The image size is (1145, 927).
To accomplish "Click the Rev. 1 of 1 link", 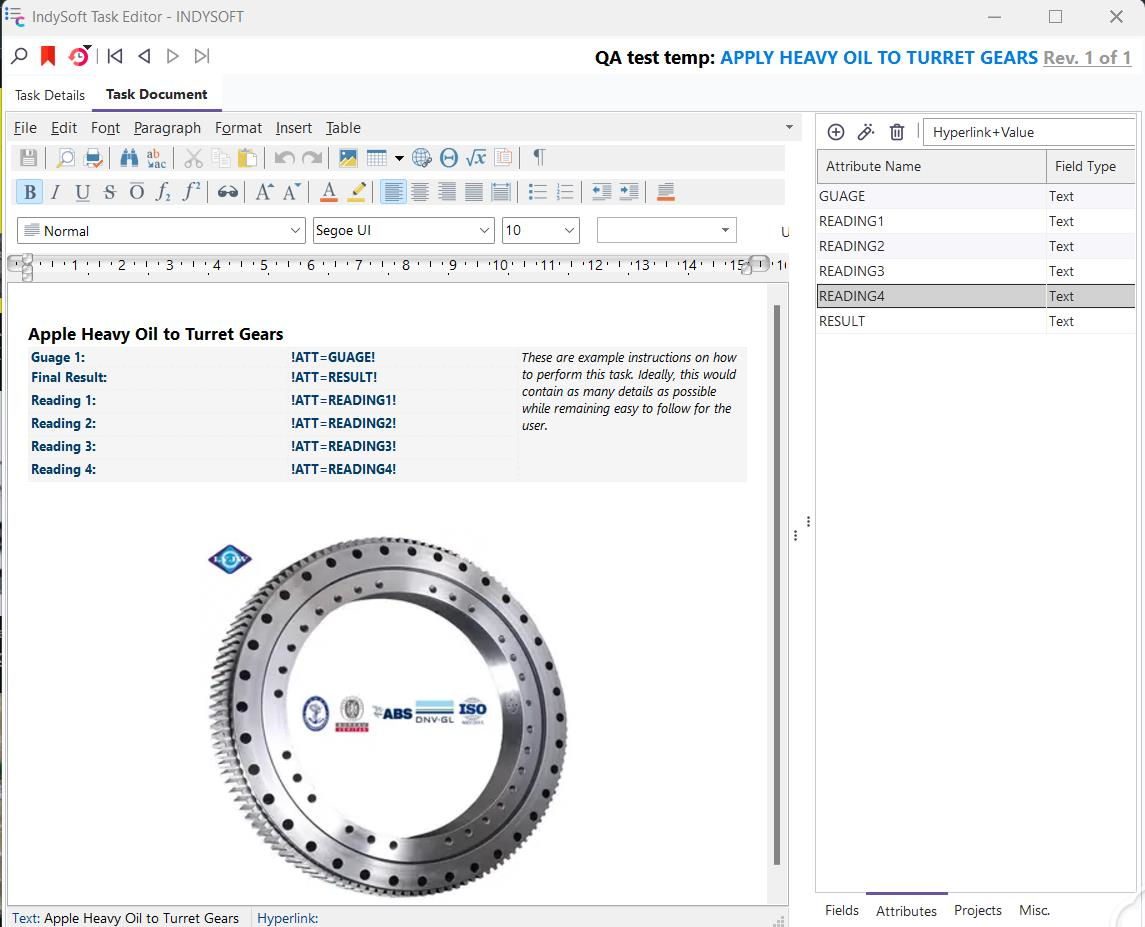I will 1087,58.
